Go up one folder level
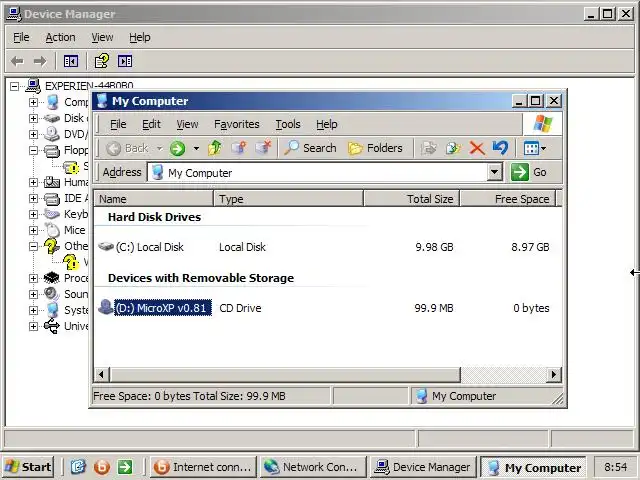The width and height of the screenshot is (640, 480). point(215,148)
